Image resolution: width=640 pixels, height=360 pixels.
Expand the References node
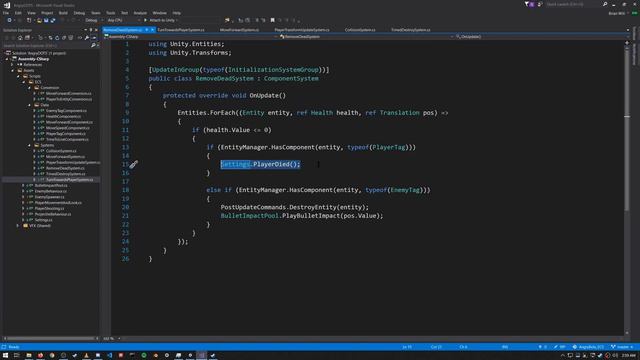pyautogui.click(x=12, y=64)
